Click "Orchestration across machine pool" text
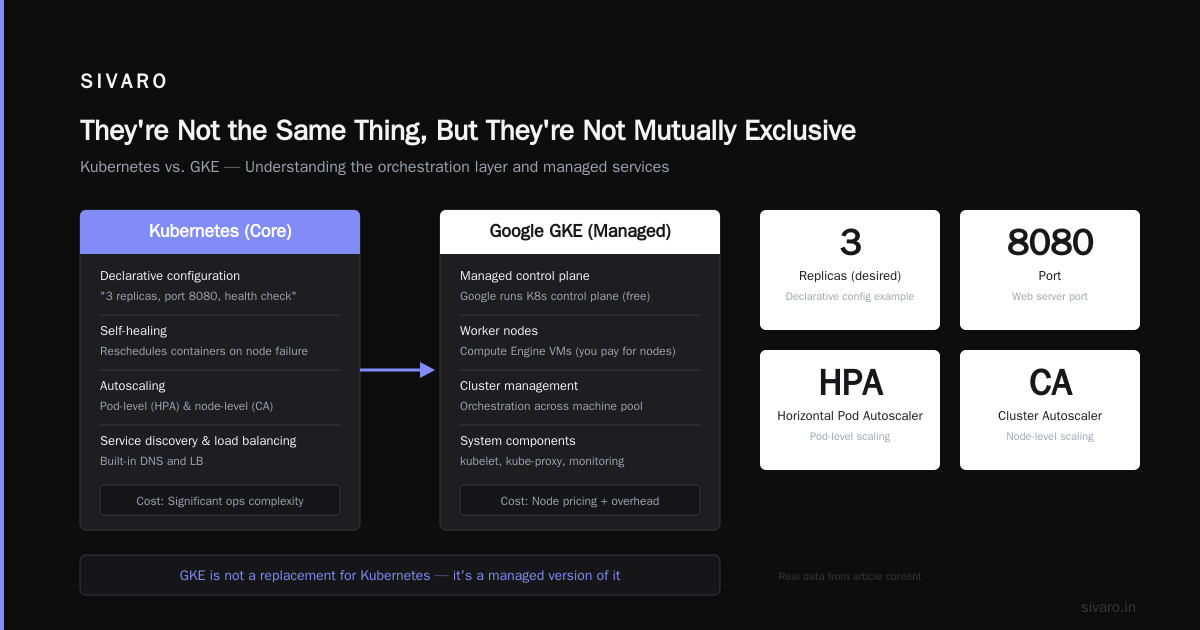Image resolution: width=1200 pixels, height=630 pixels. tap(551, 406)
